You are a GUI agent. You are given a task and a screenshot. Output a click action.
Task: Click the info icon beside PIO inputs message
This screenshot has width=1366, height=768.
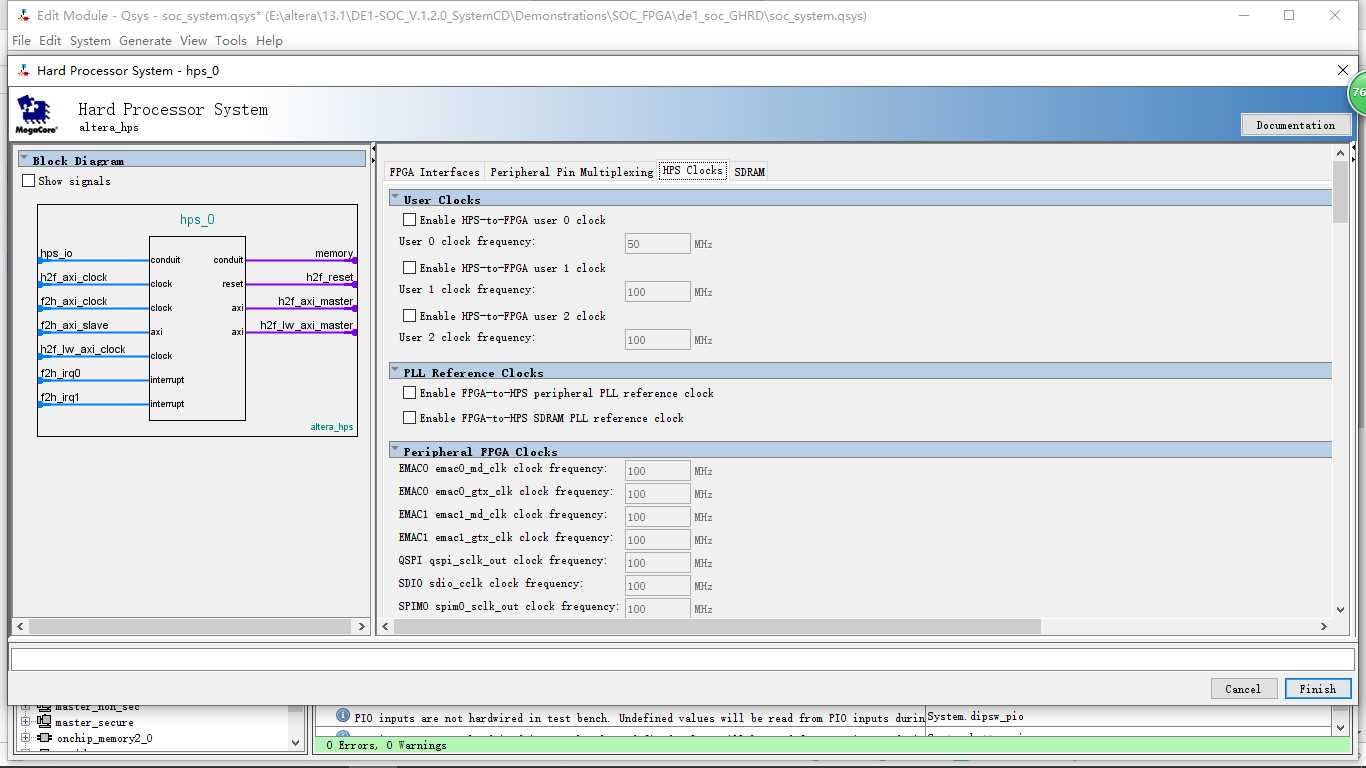[x=343, y=716]
